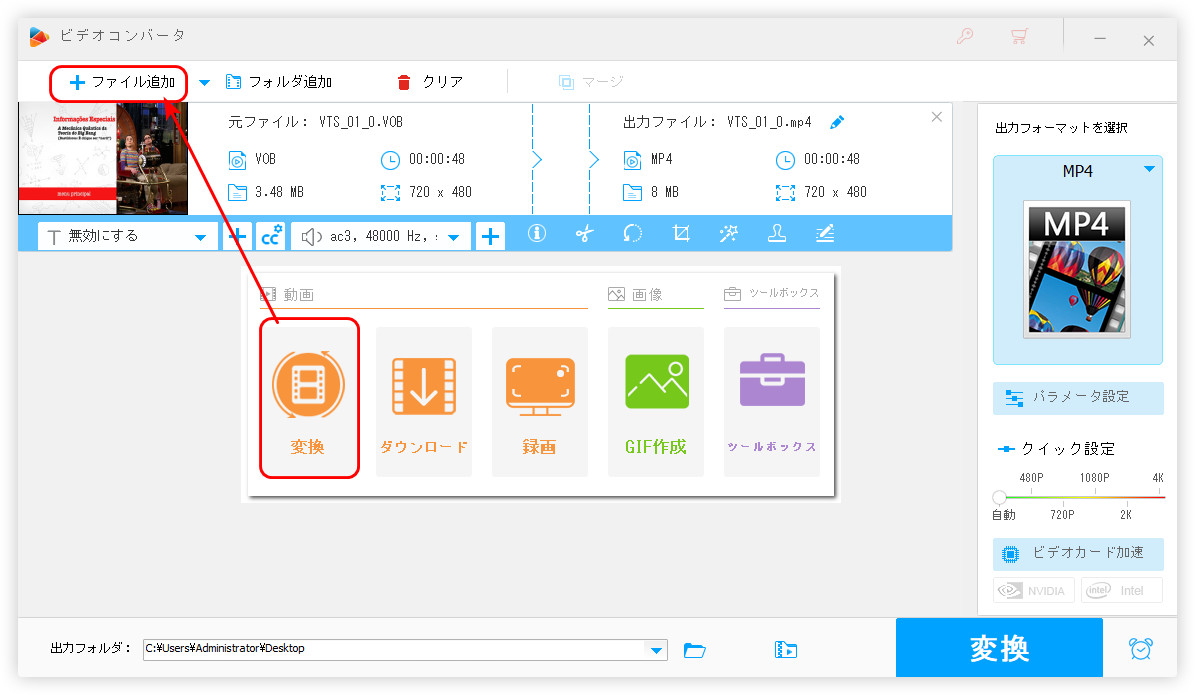Select the ツールボックス section tab
The image size is (1195, 695).
click(771, 293)
